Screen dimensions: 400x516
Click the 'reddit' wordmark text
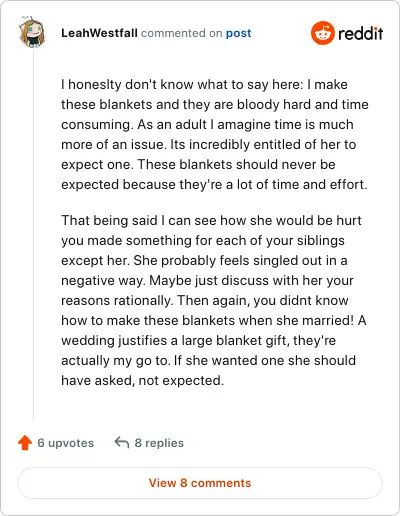[360, 33]
